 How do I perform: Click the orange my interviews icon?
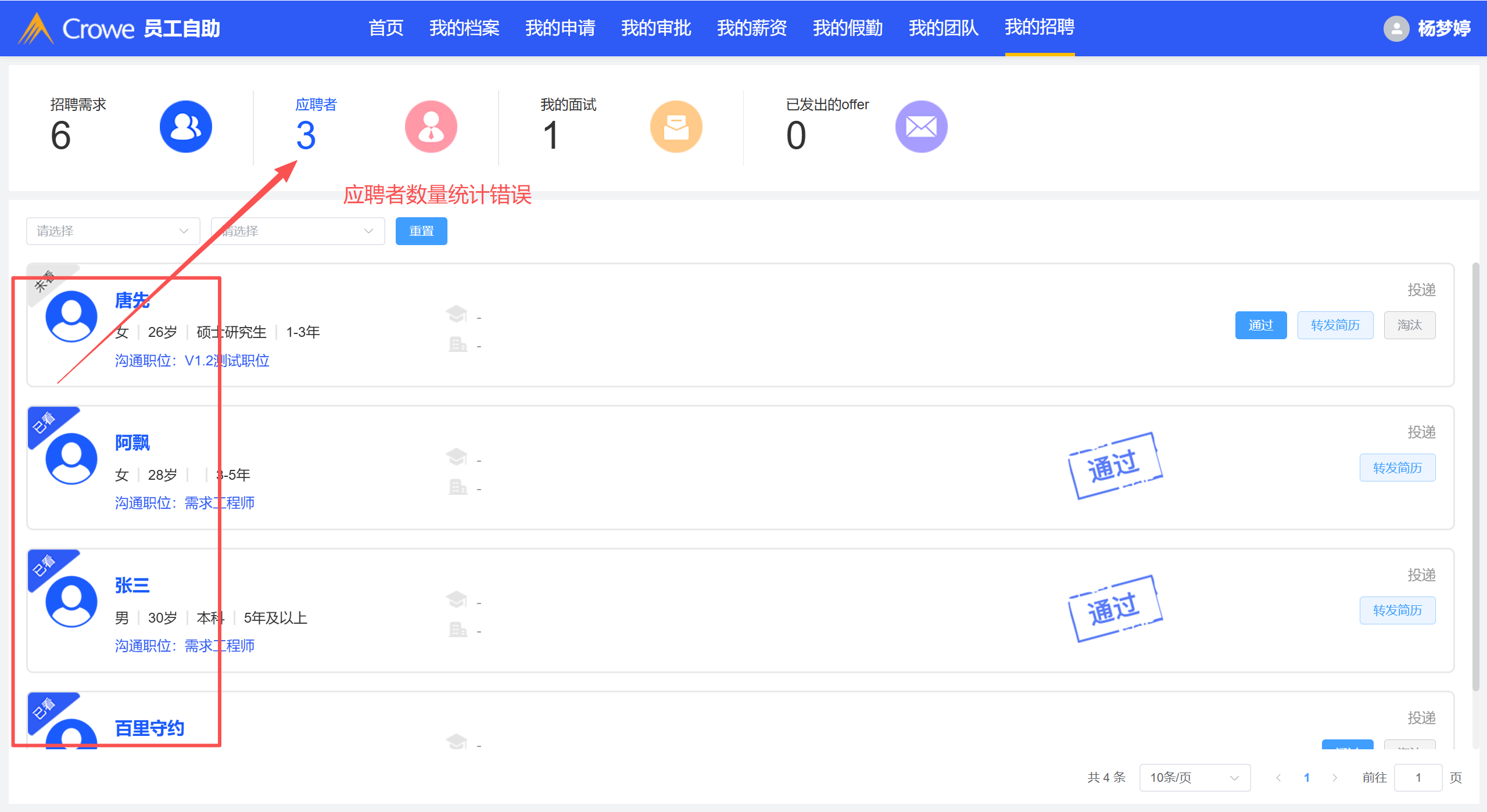[676, 127]
